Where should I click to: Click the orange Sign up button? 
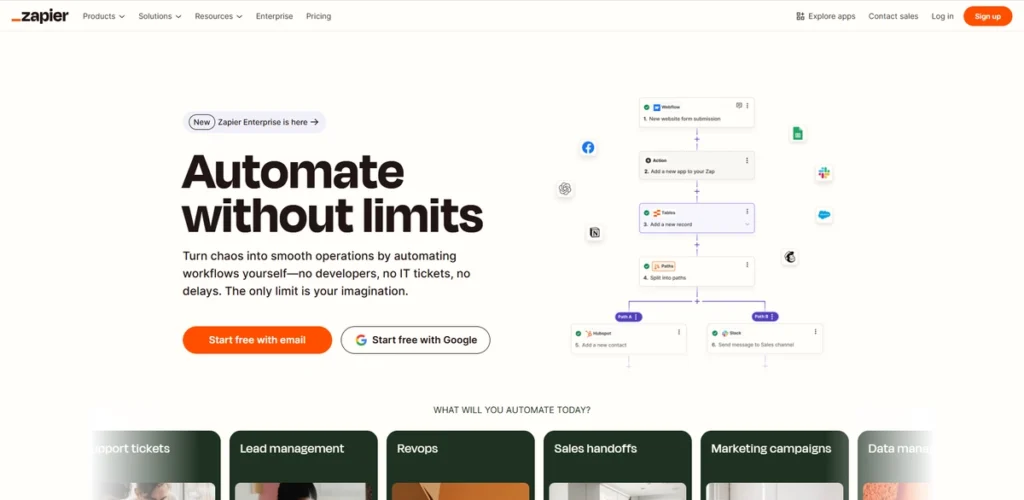987,16
